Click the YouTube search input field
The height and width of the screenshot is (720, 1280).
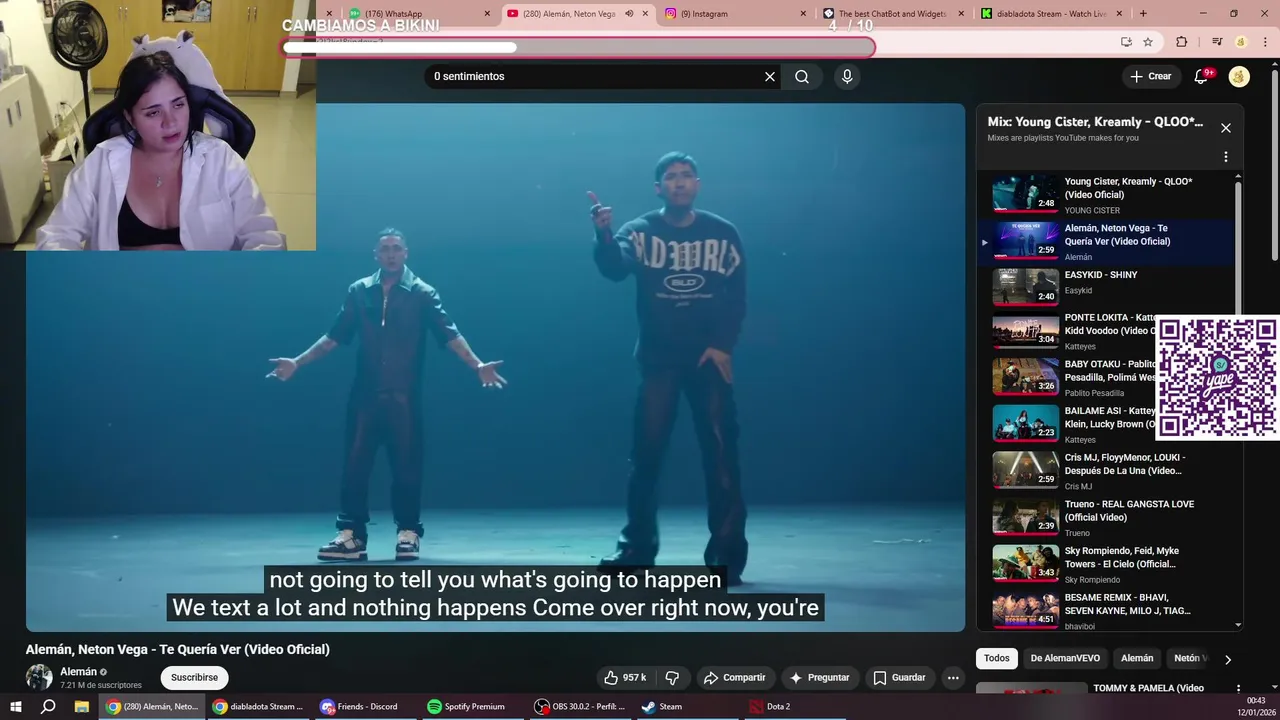[595, 76]
